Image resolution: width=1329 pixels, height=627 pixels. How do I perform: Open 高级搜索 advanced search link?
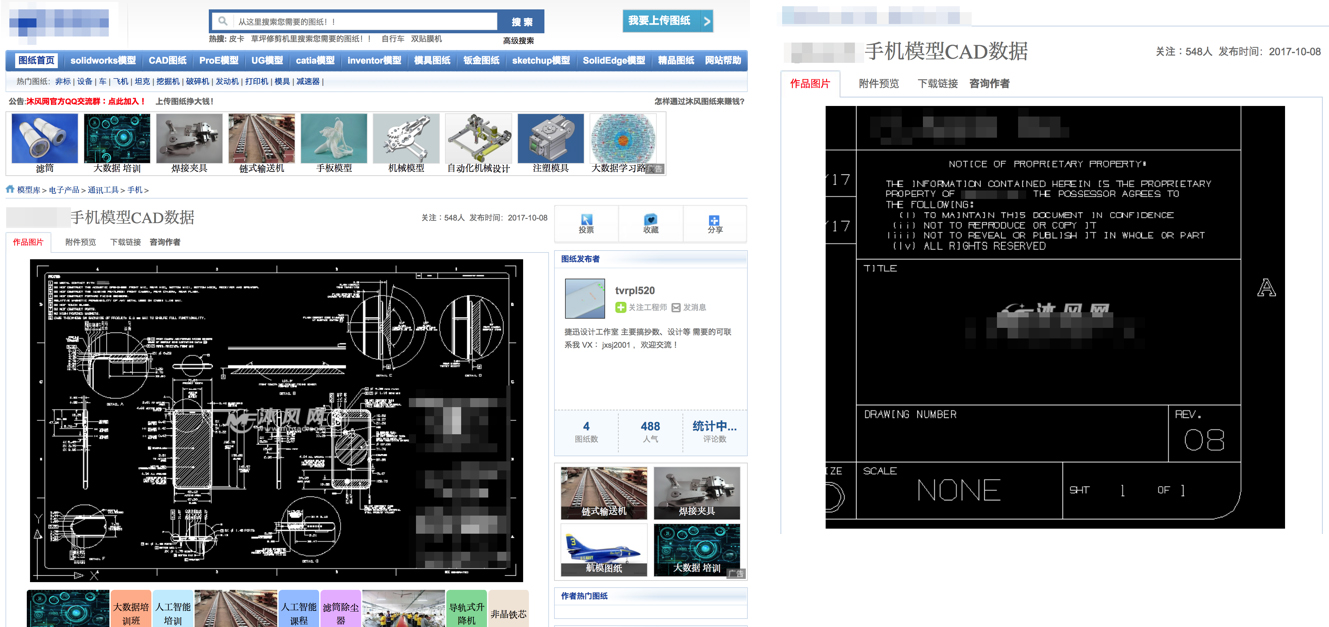(x=518, y=41)
